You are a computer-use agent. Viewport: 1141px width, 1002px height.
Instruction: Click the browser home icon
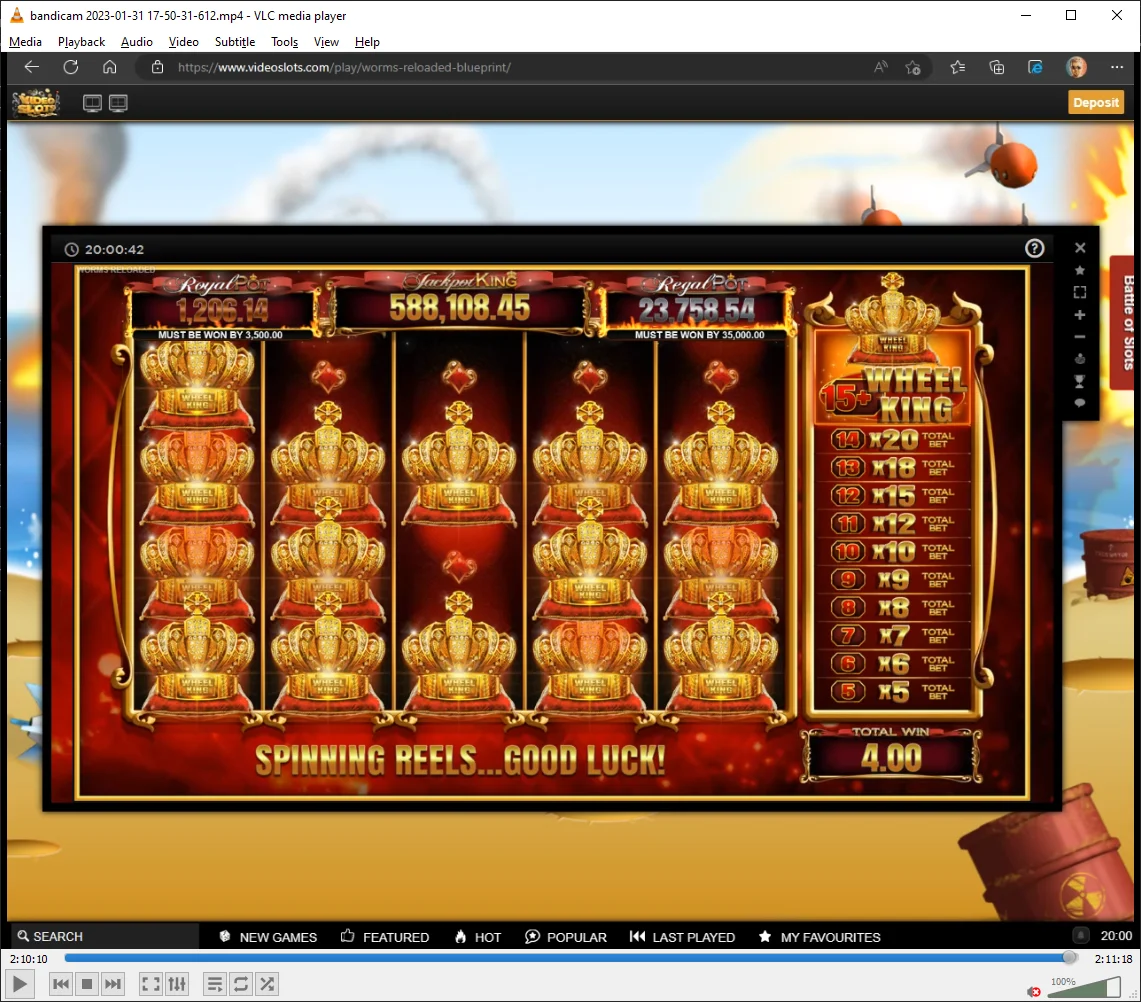tap(110, 67)
